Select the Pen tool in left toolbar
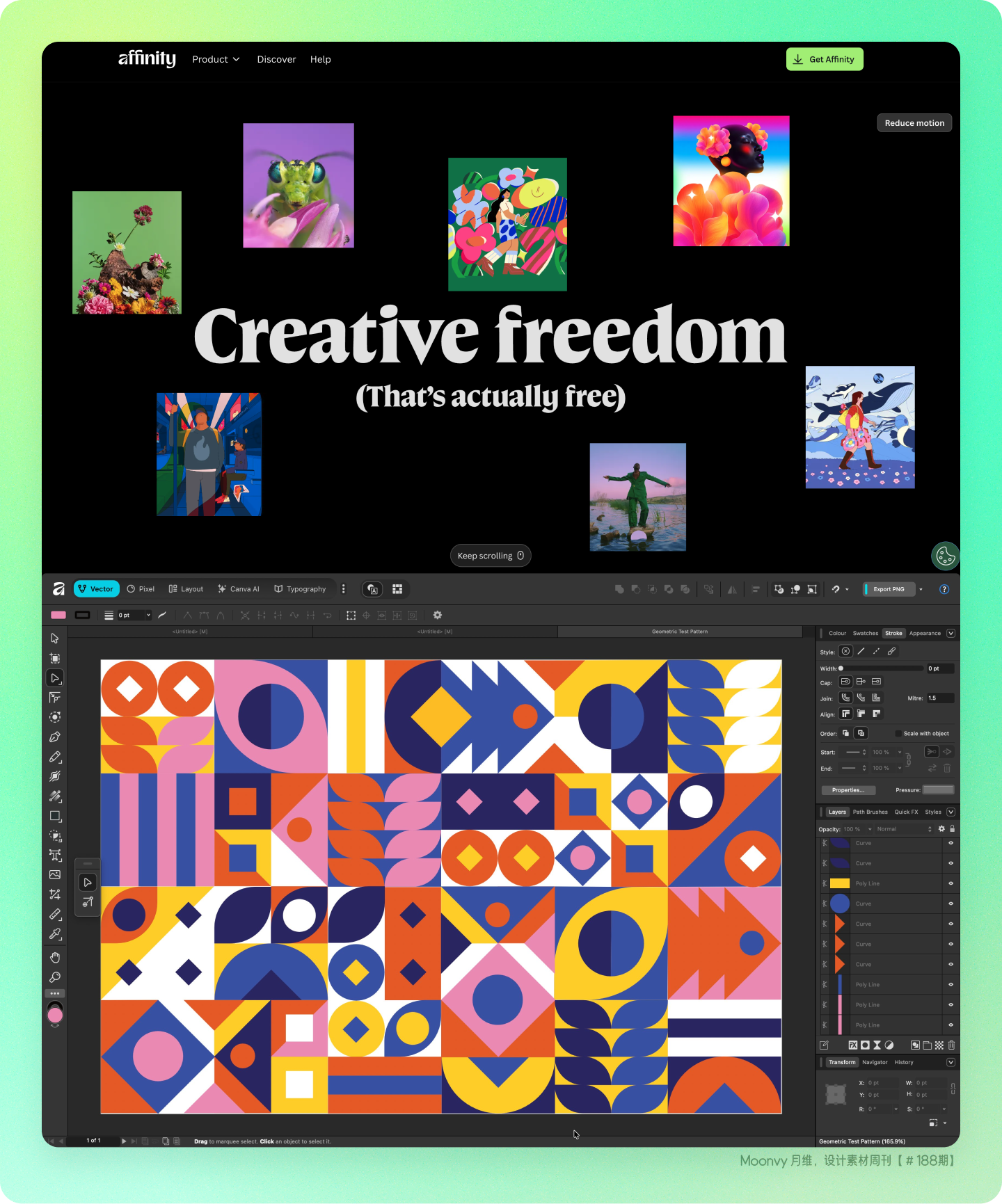Image resolution: width=1002 pixels, height=1204 pixels. pos(55,737)
